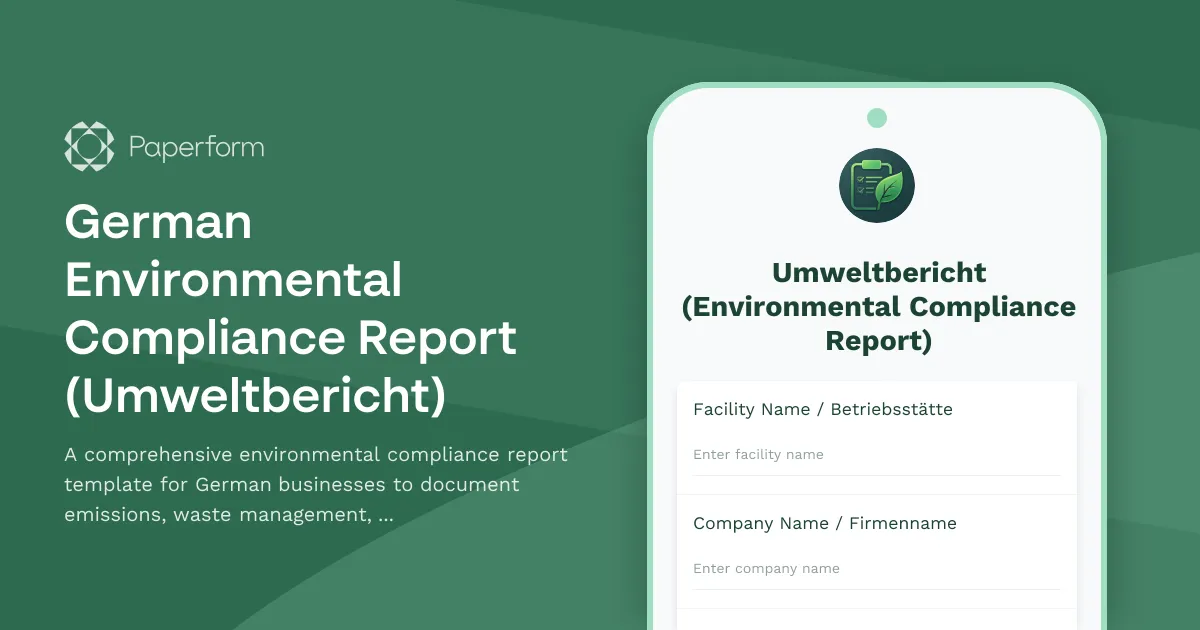Select the Environmental Compliance Report subtitle text

pyautogui.click(x=878, y=323)
